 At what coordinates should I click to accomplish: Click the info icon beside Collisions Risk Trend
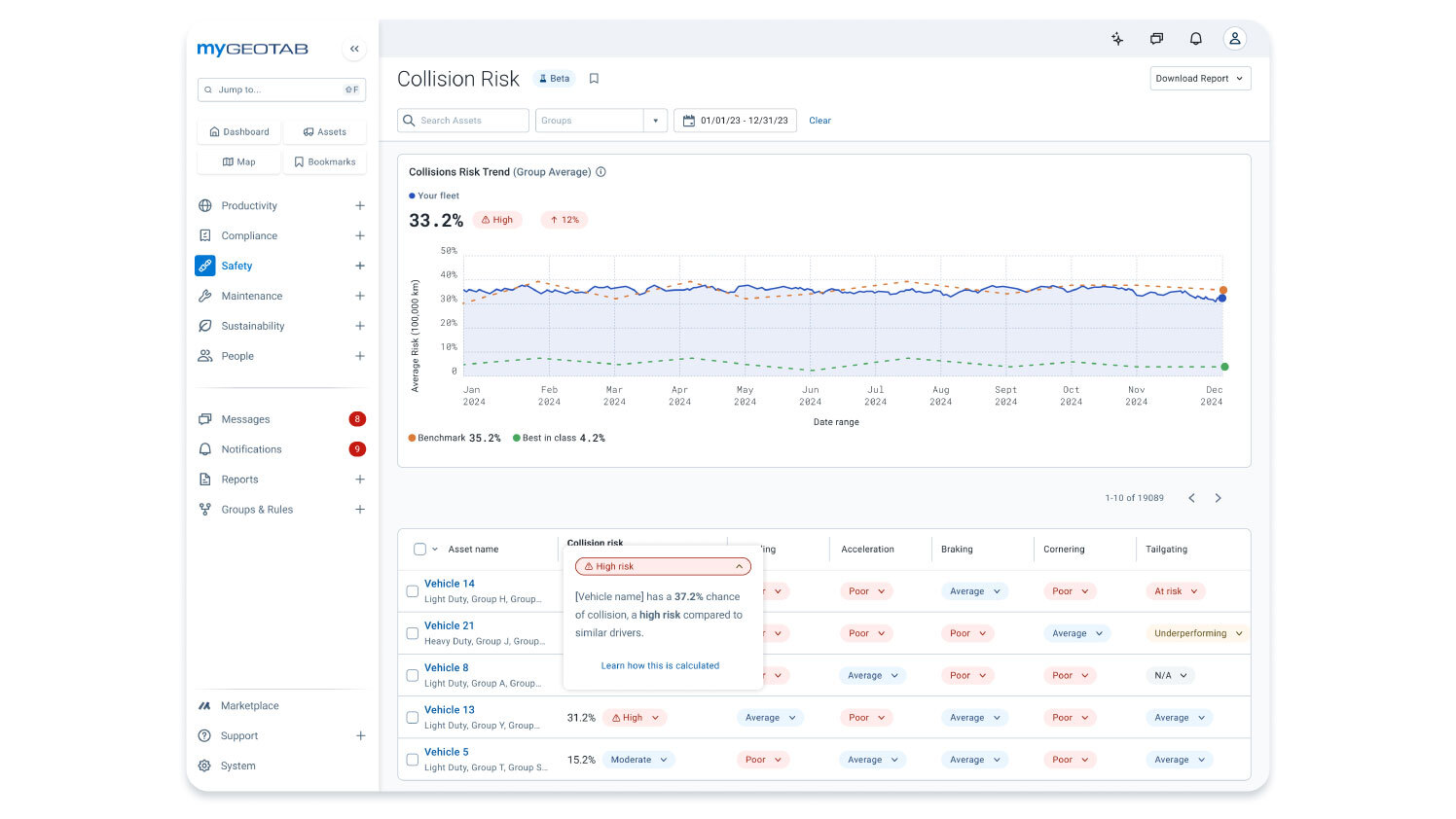point(601,172)
